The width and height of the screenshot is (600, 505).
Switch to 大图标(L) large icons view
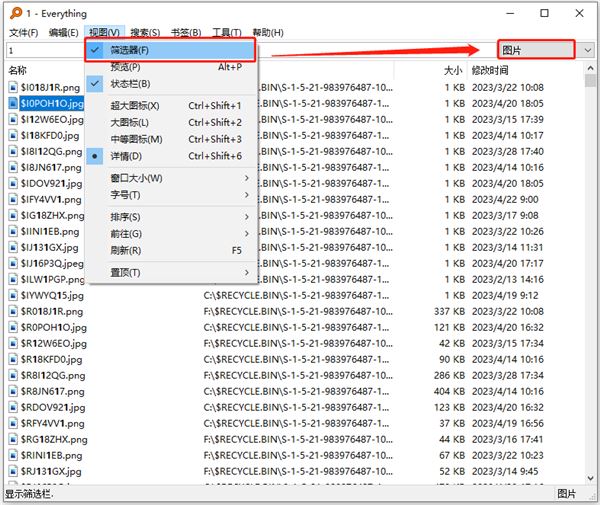[170, 122]
